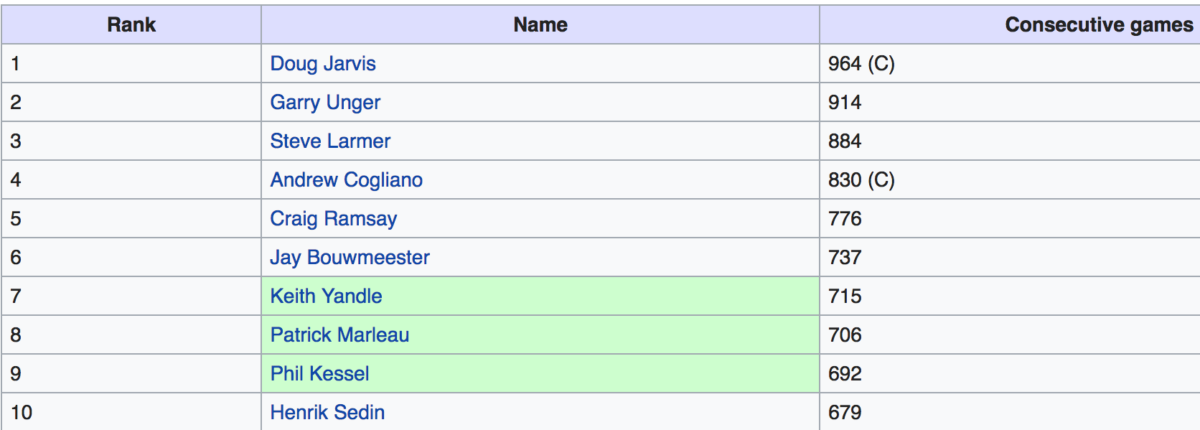Image resolution: width=1200 pixels, height=430 pixels.
Task: Click the 830 (C) games cell
Action: click(x=861, y=180)
